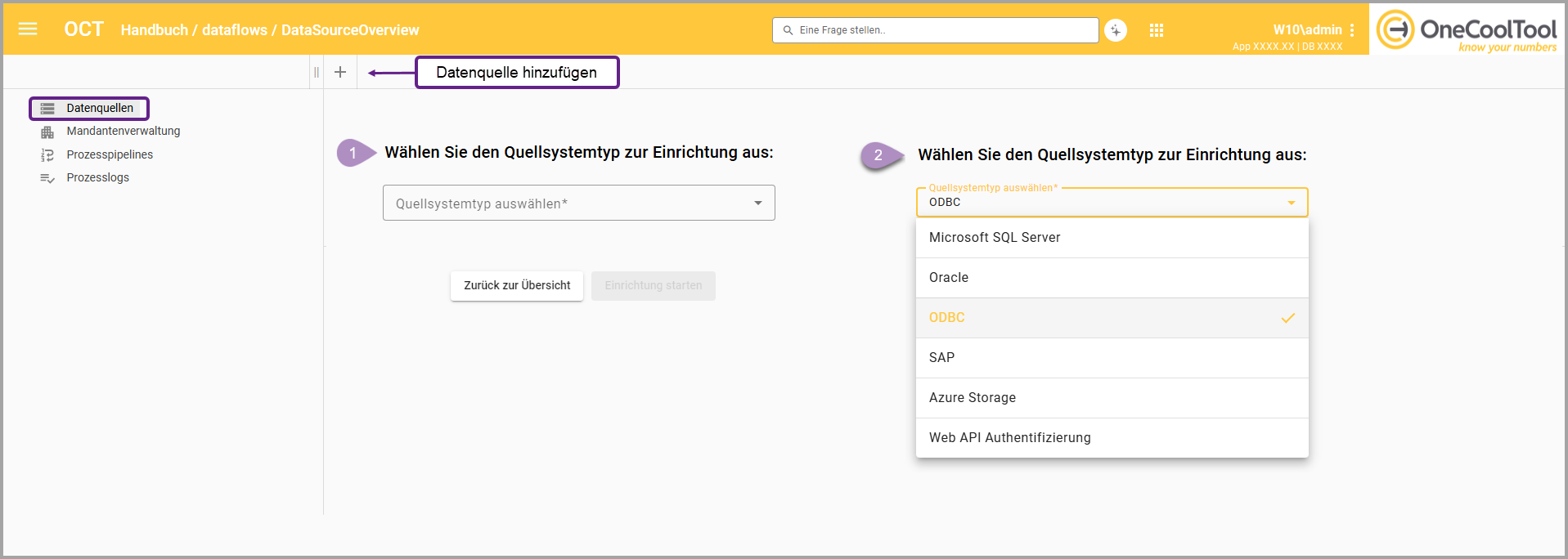Go to Prozesspipelines
The image size is (1568, 559).
110,154
